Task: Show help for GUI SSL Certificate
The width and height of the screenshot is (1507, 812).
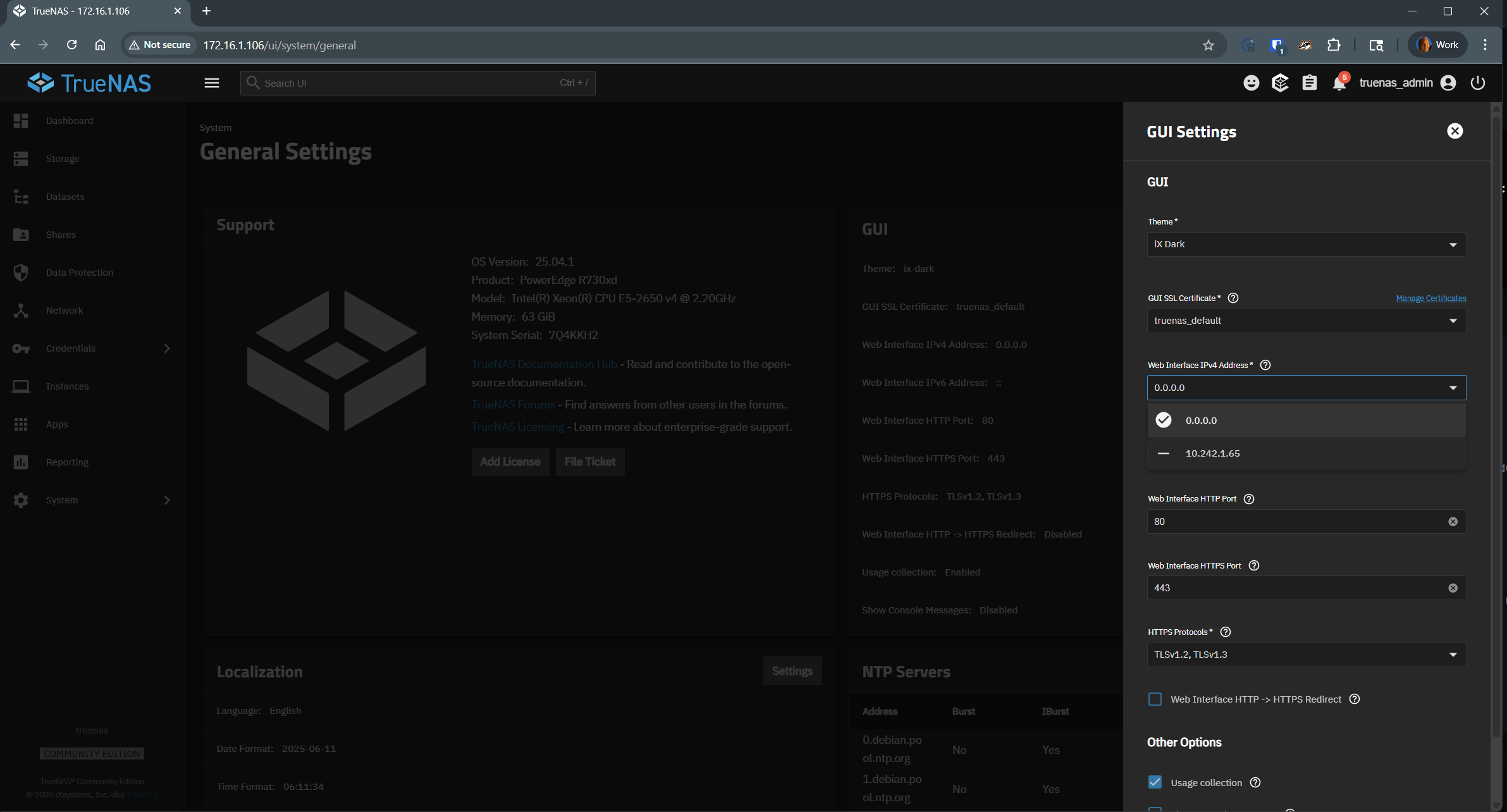Action: click(x=1233, y=298)
